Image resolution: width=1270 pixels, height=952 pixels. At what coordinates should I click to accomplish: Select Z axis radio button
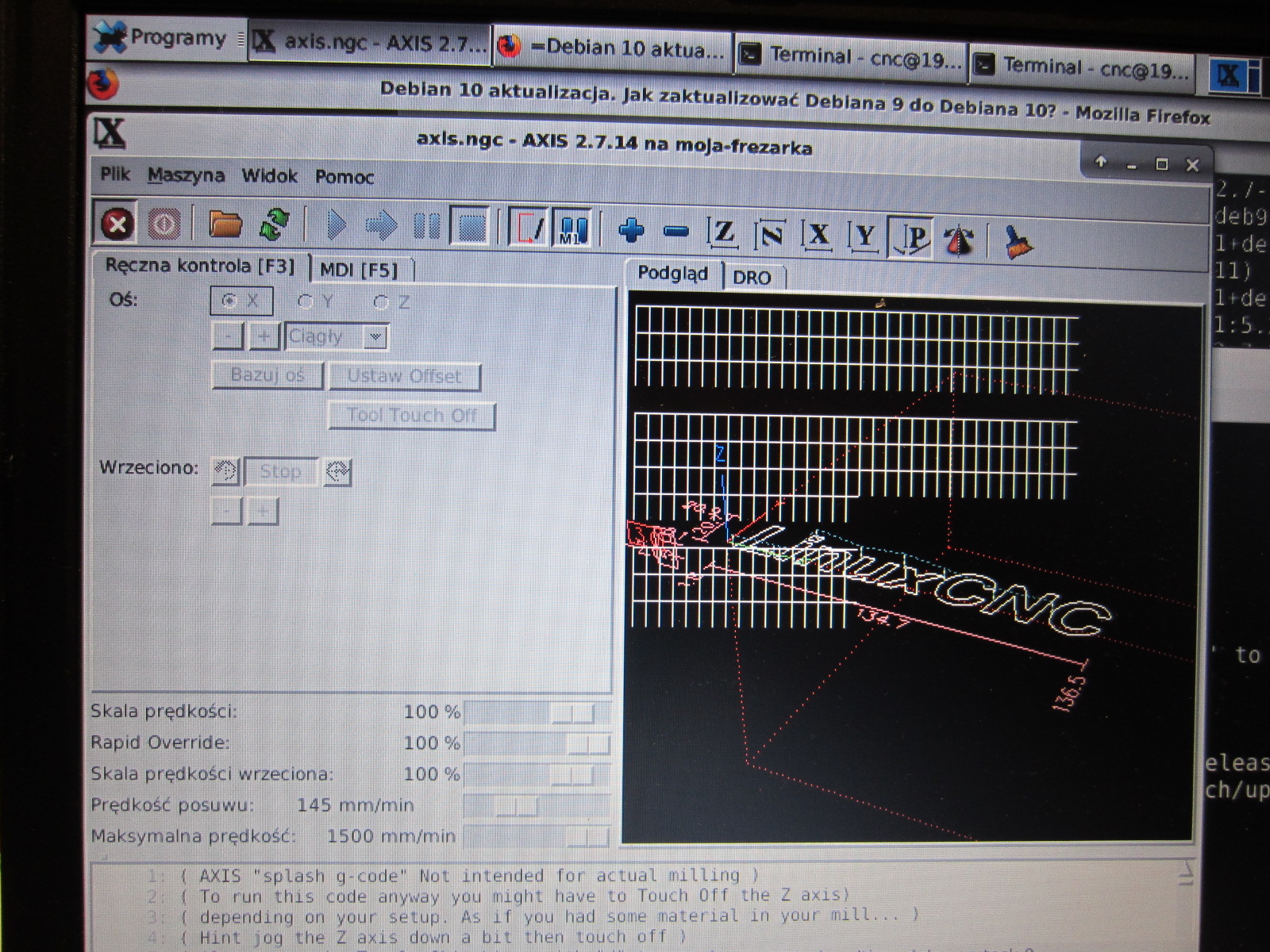click(392, 302)
